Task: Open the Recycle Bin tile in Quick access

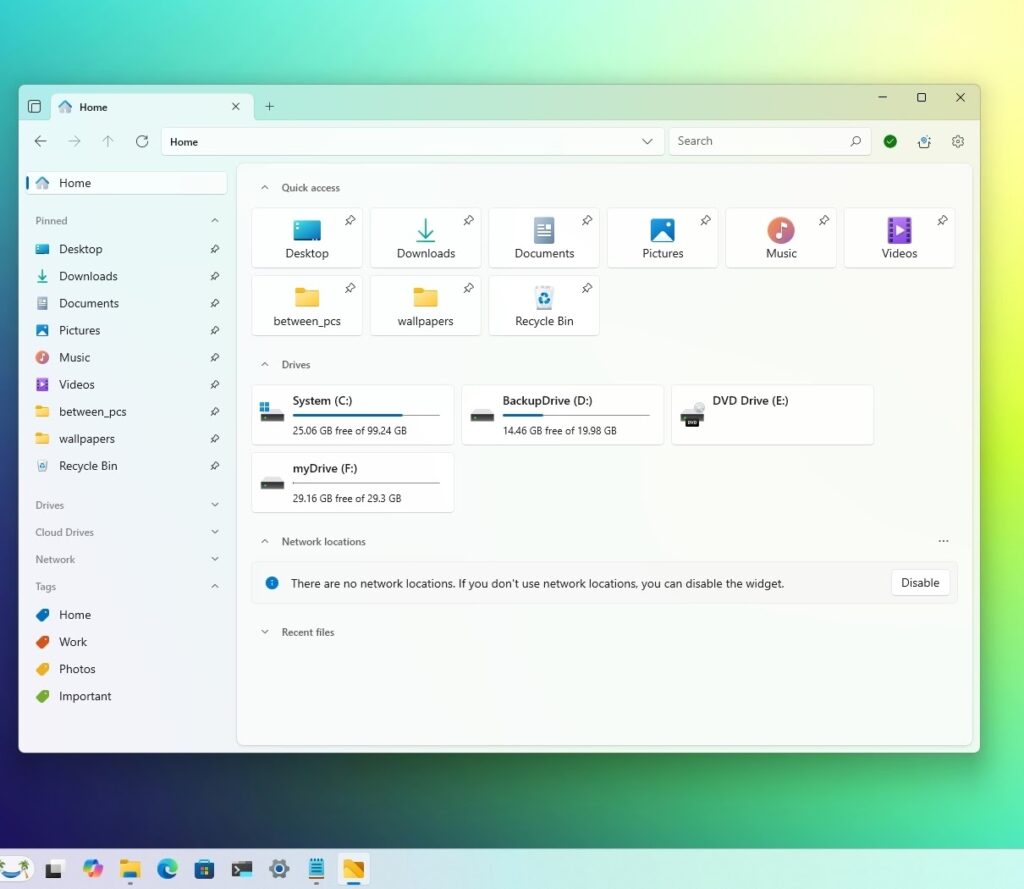Action: click(544, 306)
